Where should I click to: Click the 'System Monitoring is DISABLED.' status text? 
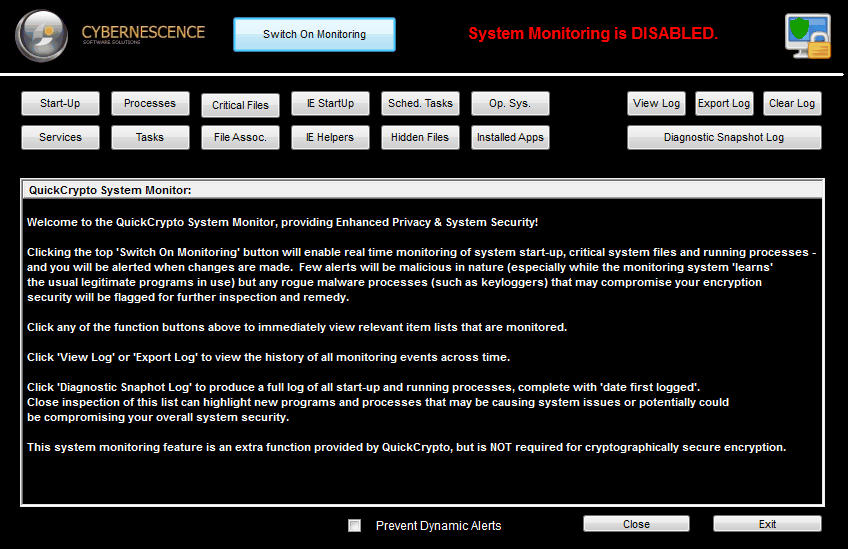point(593,34)
